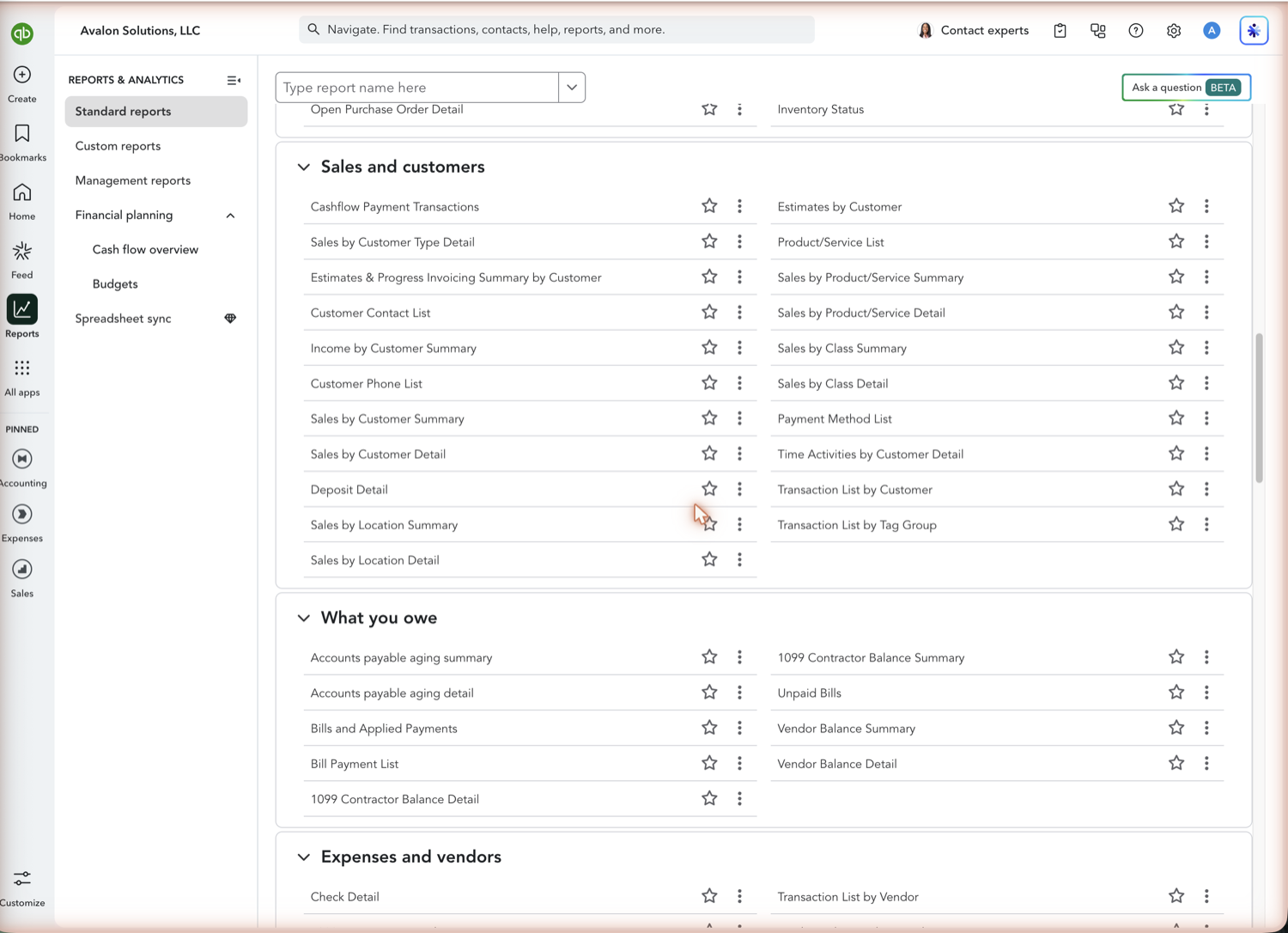Select Standard reports in side menu
The height and width of the screenshot is (933, 1288).
156,112
